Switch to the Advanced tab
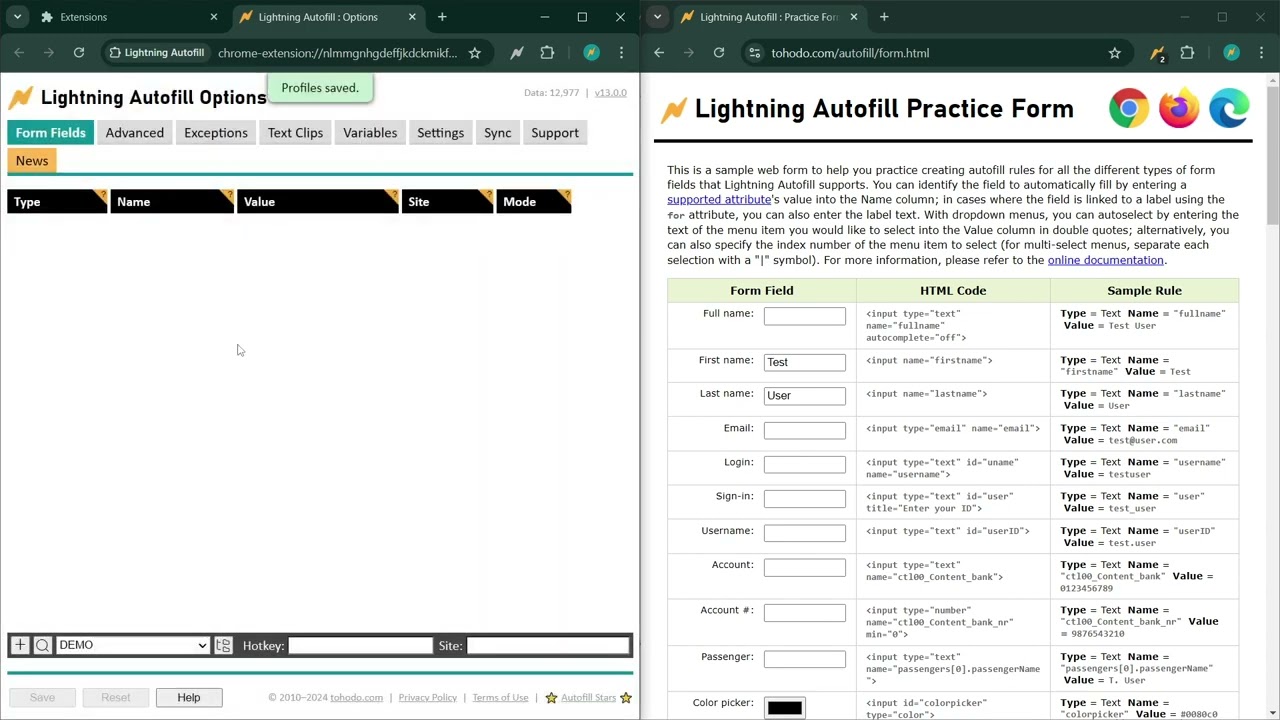Viewport: 1280px width, 720px height. click(x=135, y=133)
